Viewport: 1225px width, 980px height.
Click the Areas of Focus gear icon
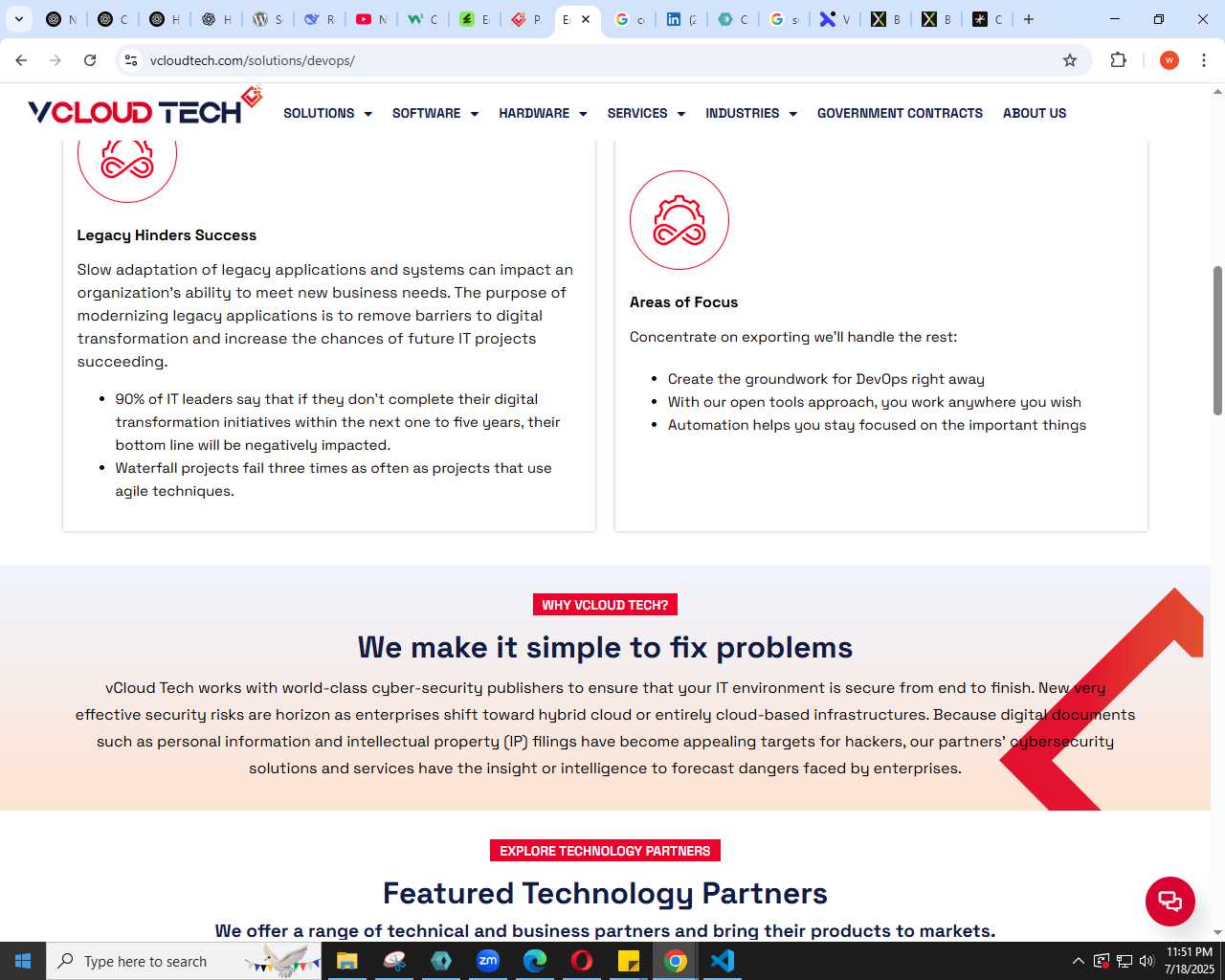coord(679,220)
